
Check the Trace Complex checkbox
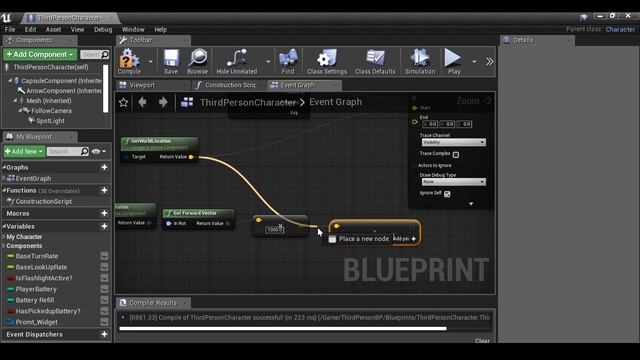click(456, 155)
